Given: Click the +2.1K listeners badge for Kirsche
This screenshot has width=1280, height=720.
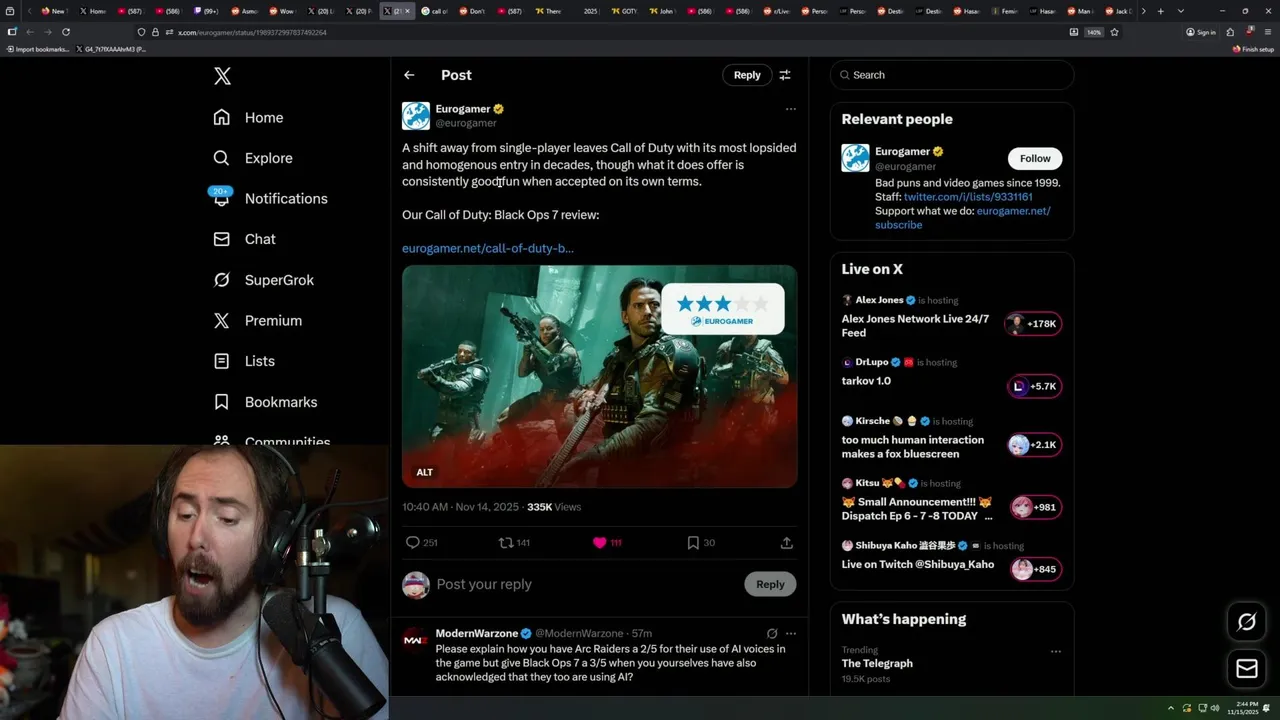Looking at the screenshot, I should coord(1034,445).
